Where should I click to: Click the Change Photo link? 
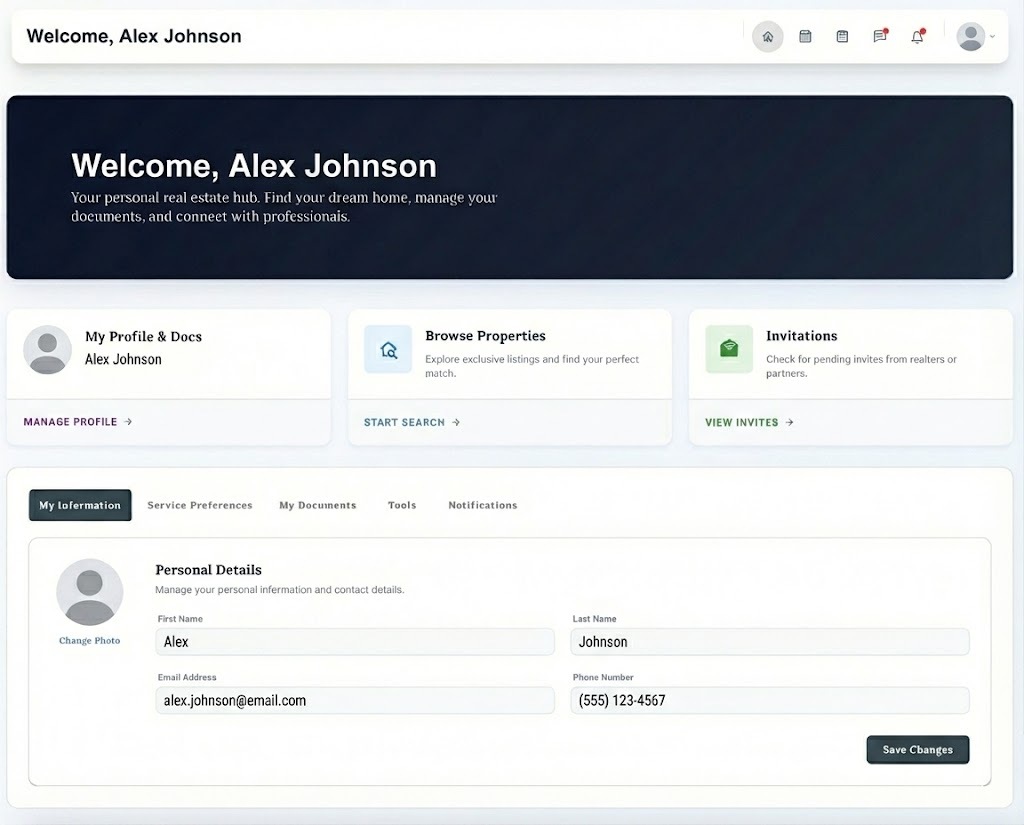pyautogui.click(x=89, y=641)
